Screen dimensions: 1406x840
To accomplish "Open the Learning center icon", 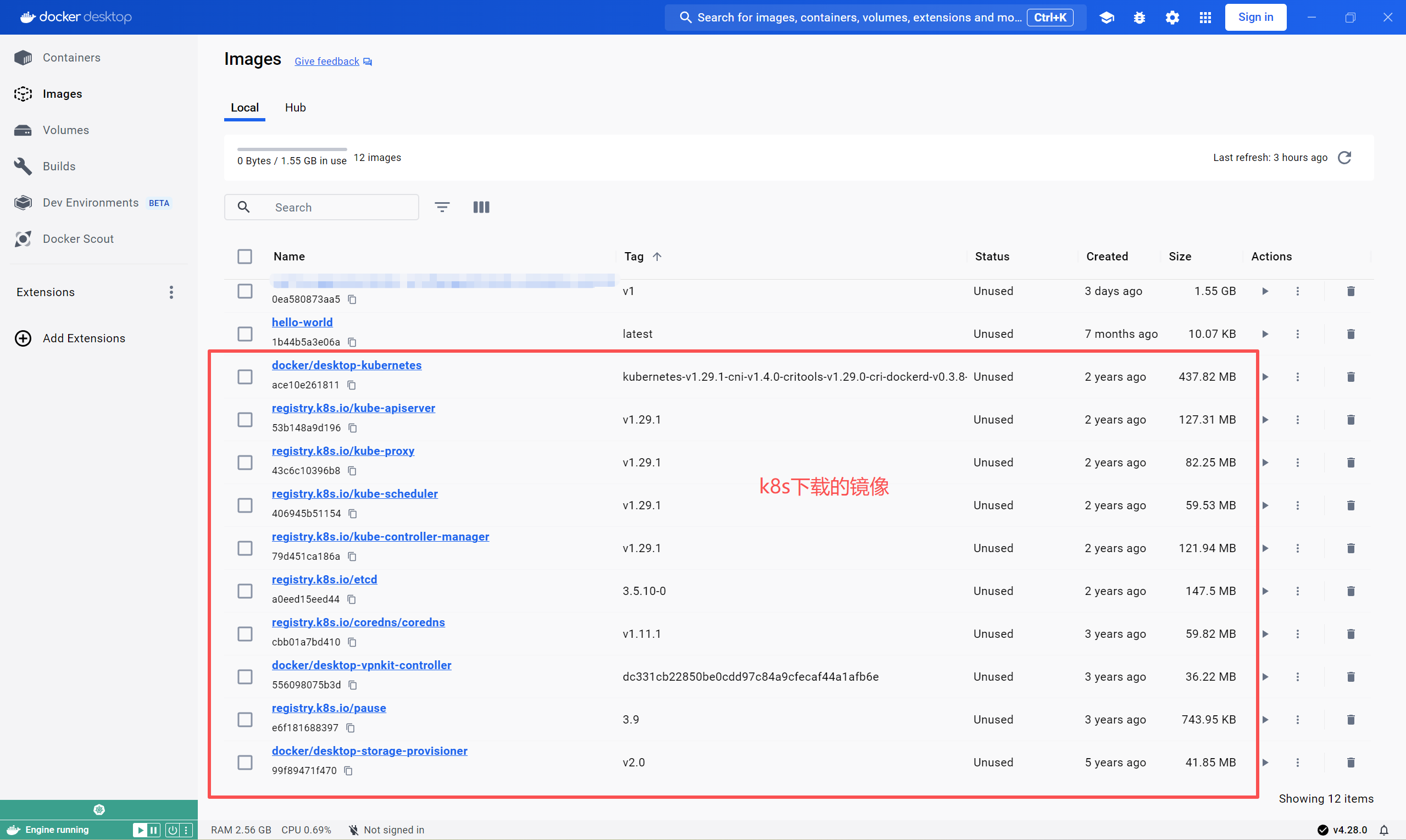I will coord(1107,18).
